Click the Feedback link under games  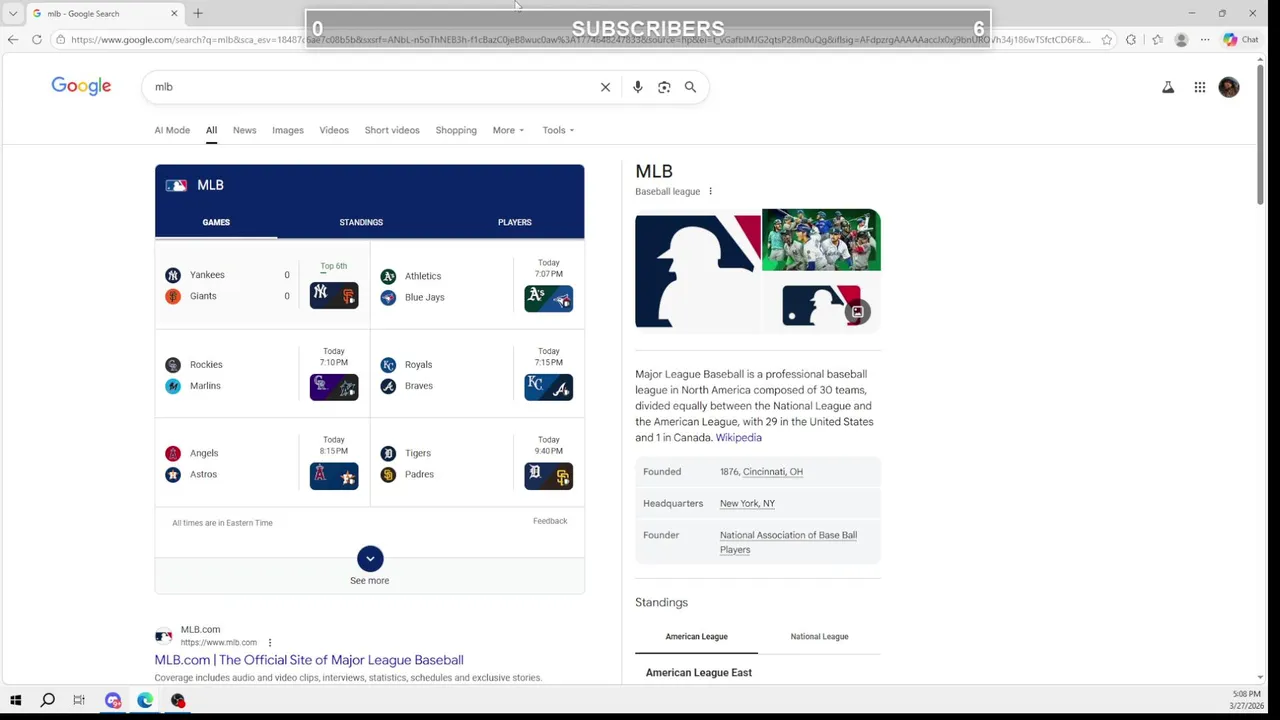pyautogui.click(x=550, y=521)
